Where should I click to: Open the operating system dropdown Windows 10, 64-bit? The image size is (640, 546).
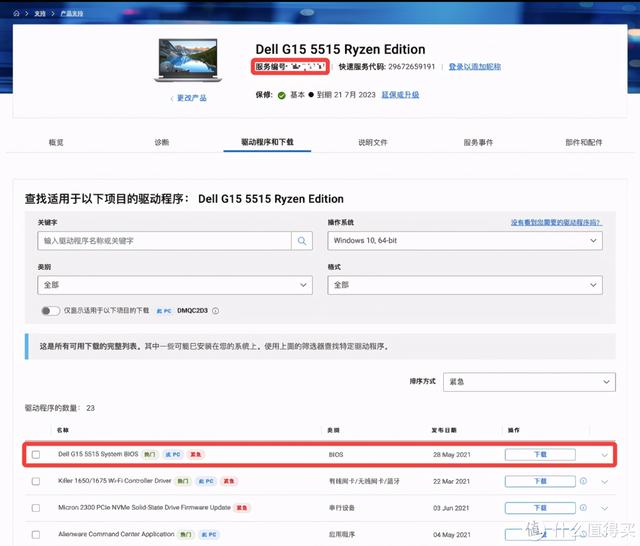click(464, 241)
